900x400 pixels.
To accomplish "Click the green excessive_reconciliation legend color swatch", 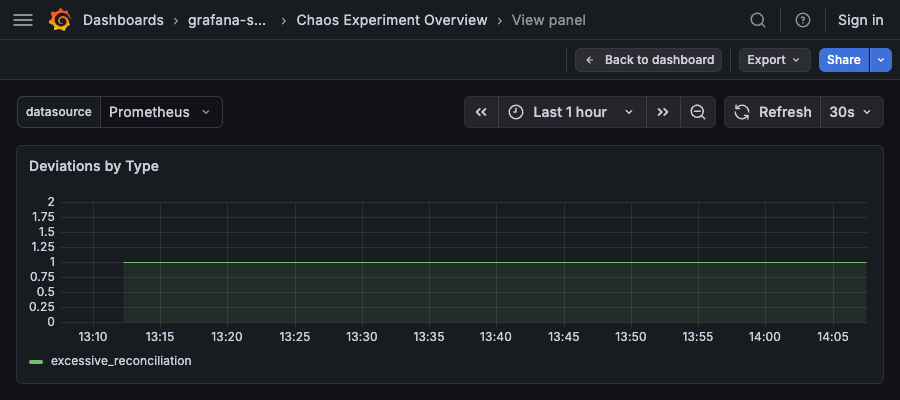I will [36, 361].
